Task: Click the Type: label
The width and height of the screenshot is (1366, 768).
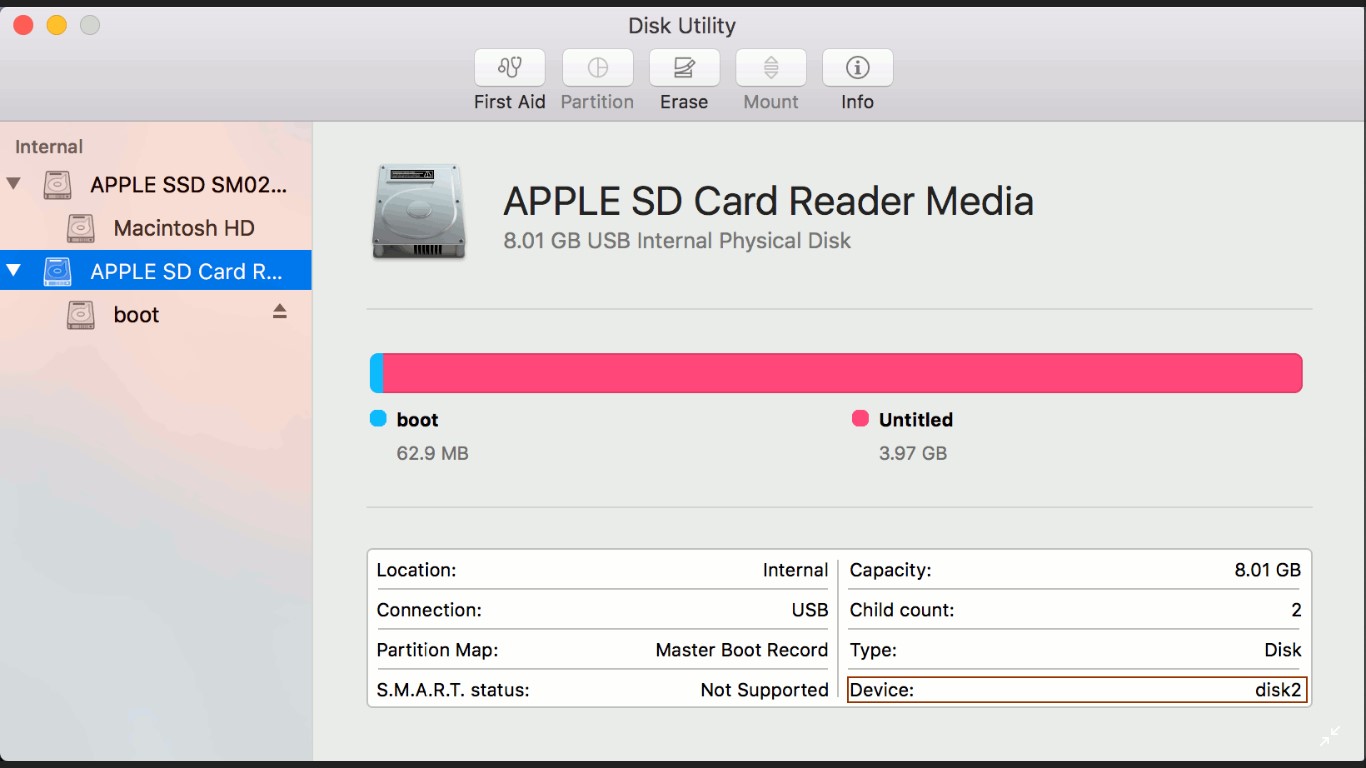Action: (873, 650)
